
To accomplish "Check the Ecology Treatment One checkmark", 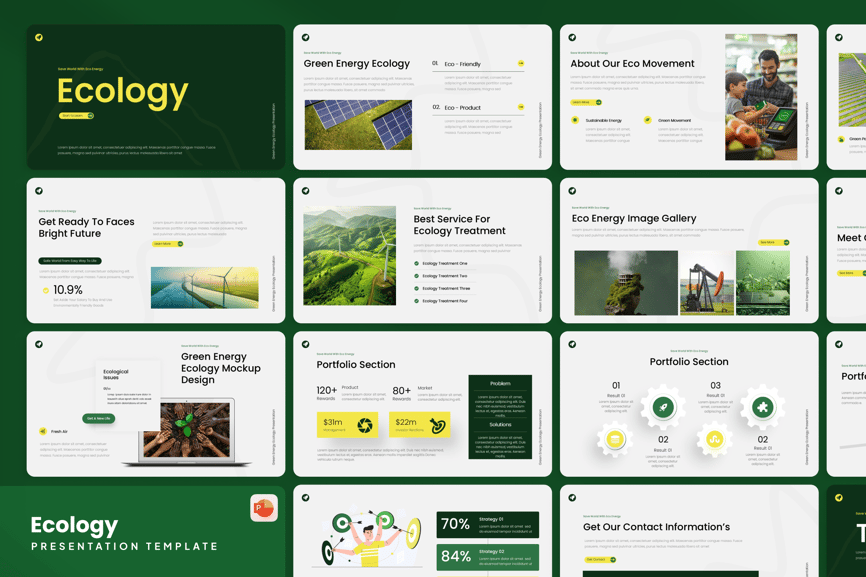I will point(416,264).
